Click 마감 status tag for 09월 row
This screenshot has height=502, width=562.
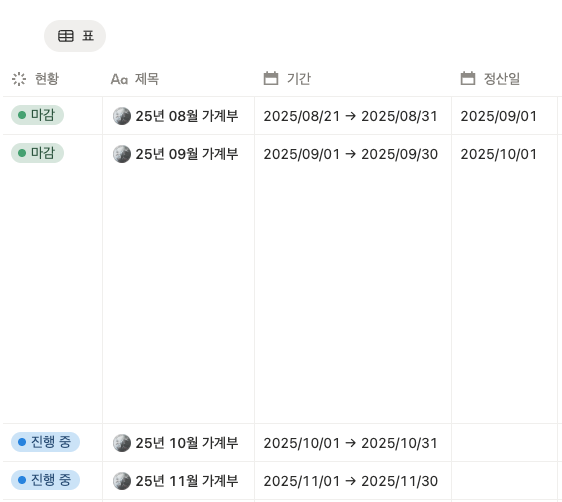tap(38, 153)
